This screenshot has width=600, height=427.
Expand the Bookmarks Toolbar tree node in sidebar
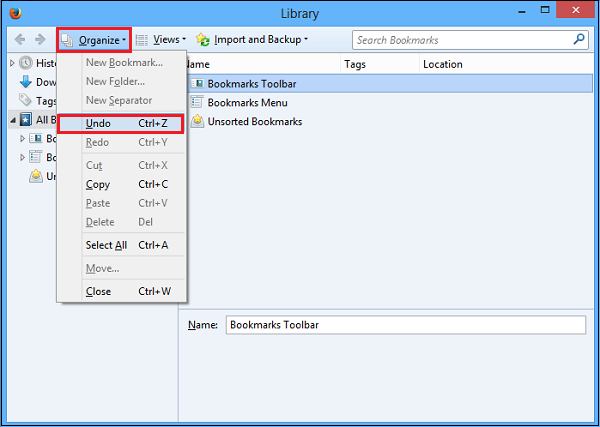point(22,139)
